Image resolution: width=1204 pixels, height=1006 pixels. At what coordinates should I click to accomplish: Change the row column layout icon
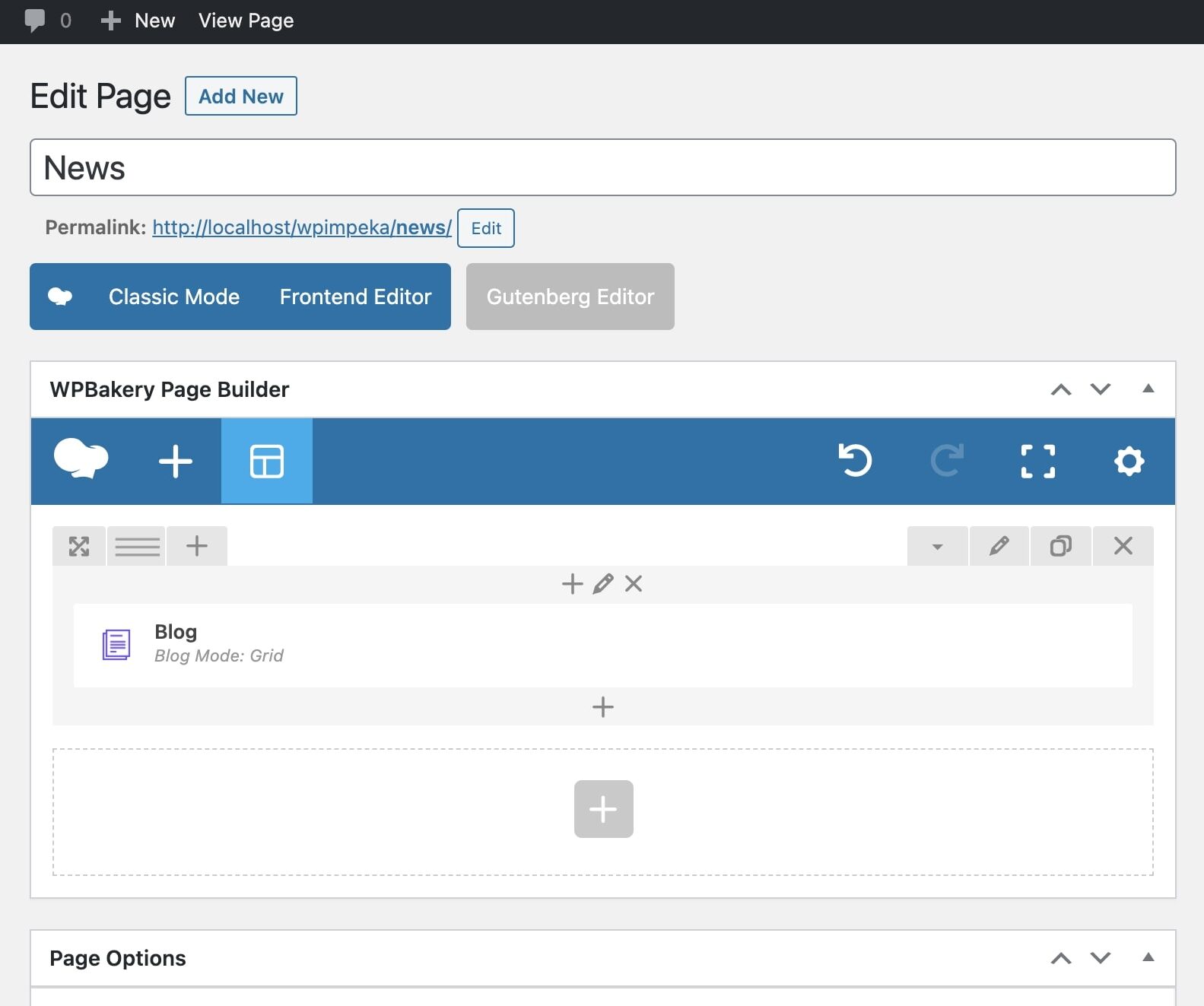click(x=137, y=546)
